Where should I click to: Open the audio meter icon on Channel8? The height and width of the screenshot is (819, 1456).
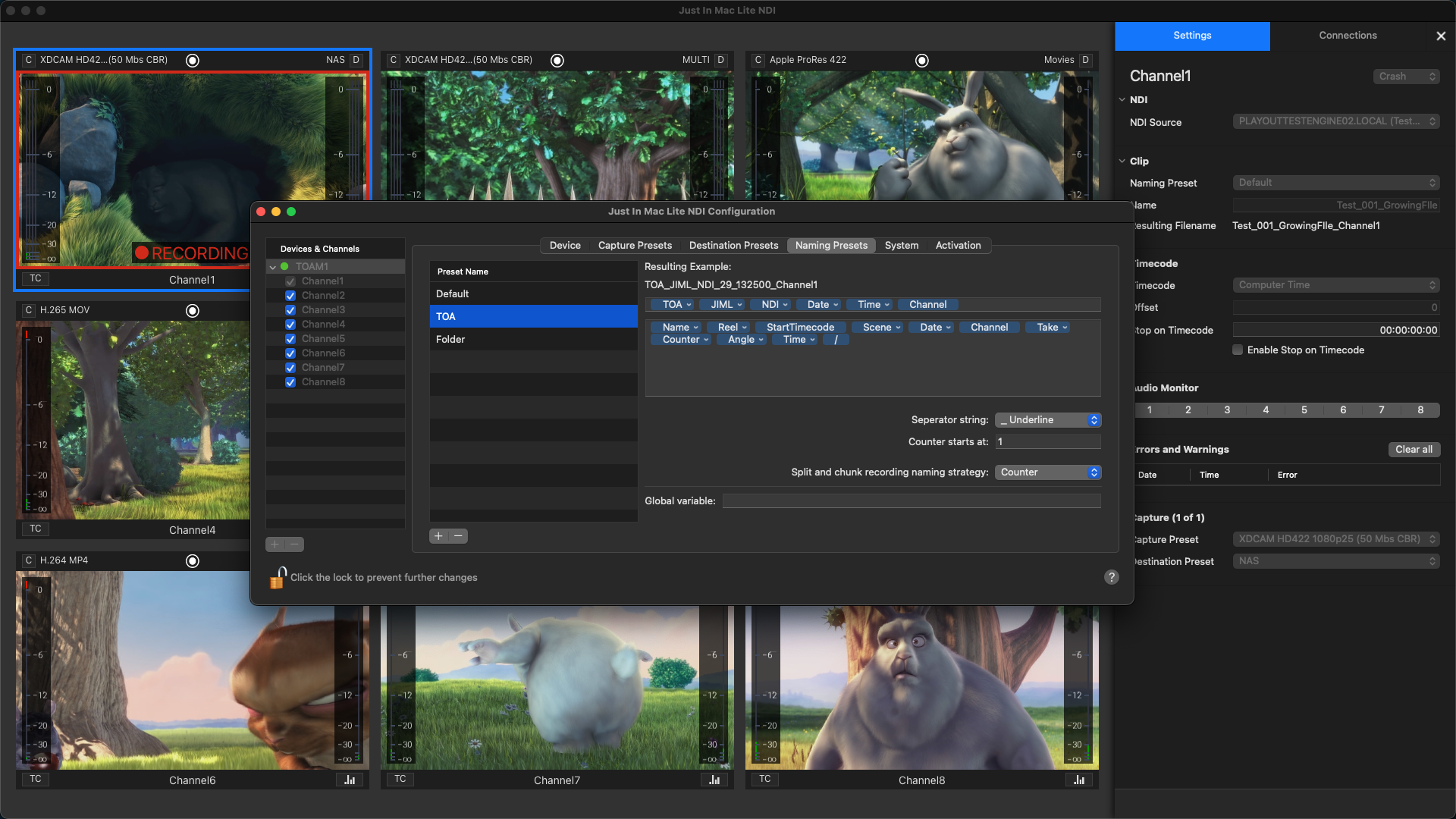[1079, 780]
